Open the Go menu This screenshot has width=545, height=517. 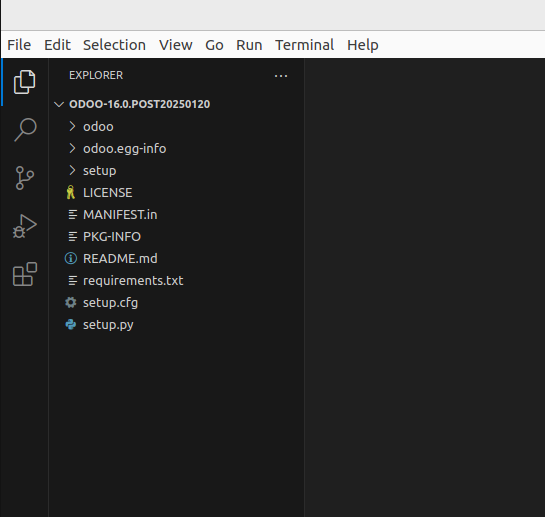(x=214, y=45)
